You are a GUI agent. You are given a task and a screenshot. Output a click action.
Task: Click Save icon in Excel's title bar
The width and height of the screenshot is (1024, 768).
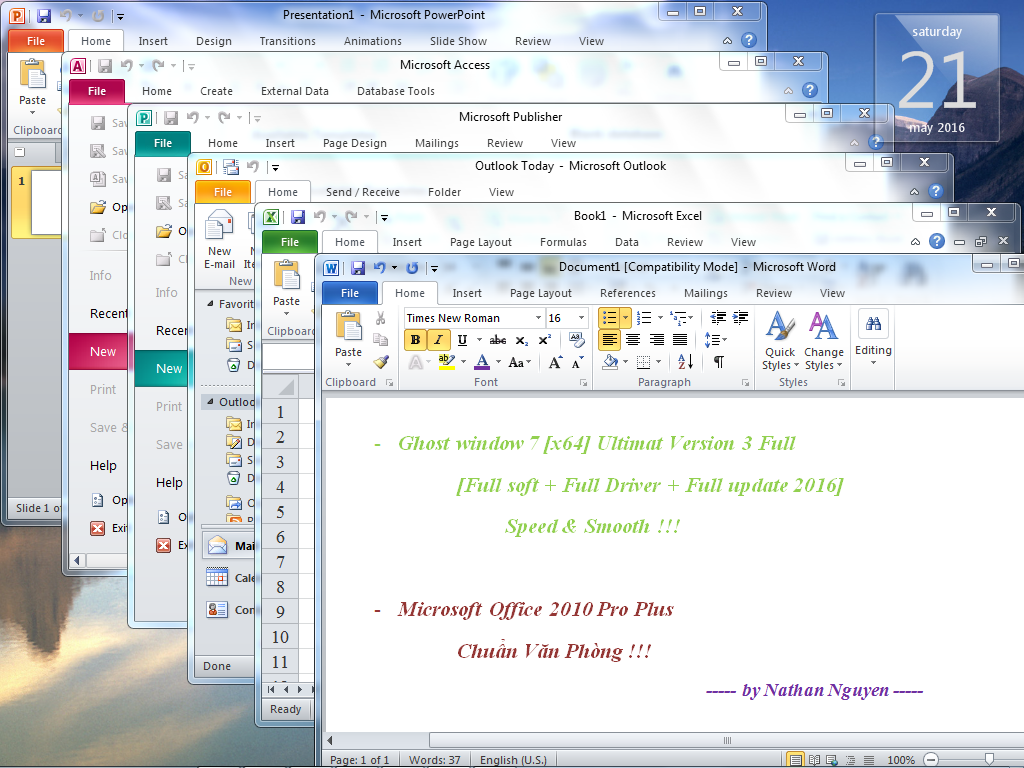coord(298,217)
